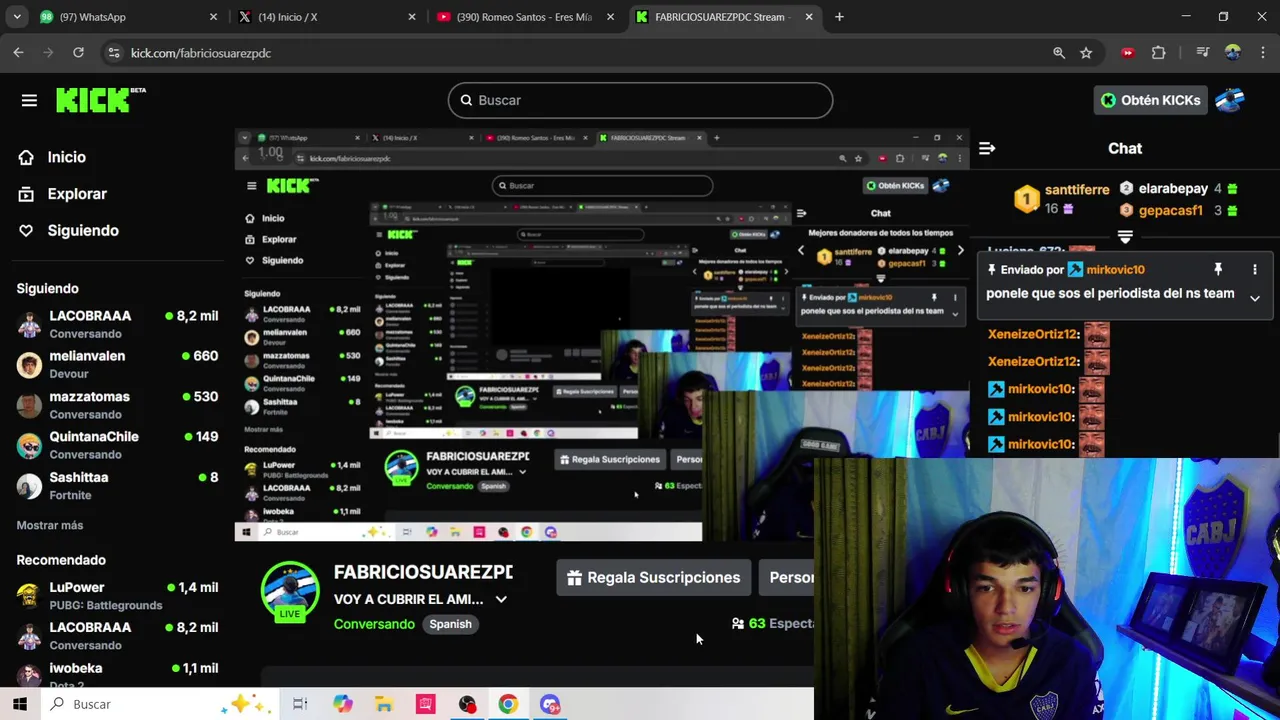Open Discord from the taskbar
This screenshot has height=720, width=1280.
point(550,704)
